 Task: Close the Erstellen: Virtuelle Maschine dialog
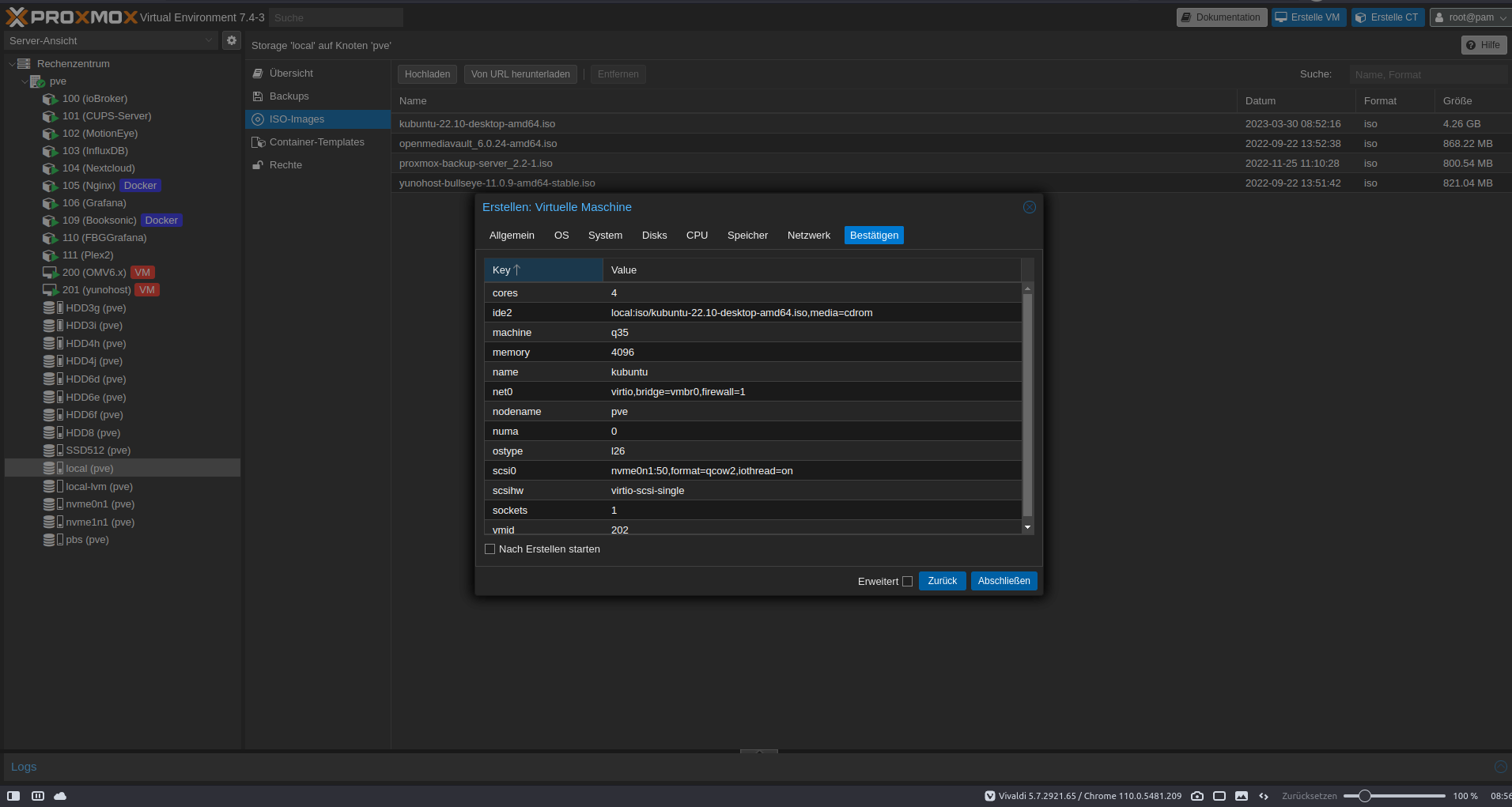(1029, 207)
